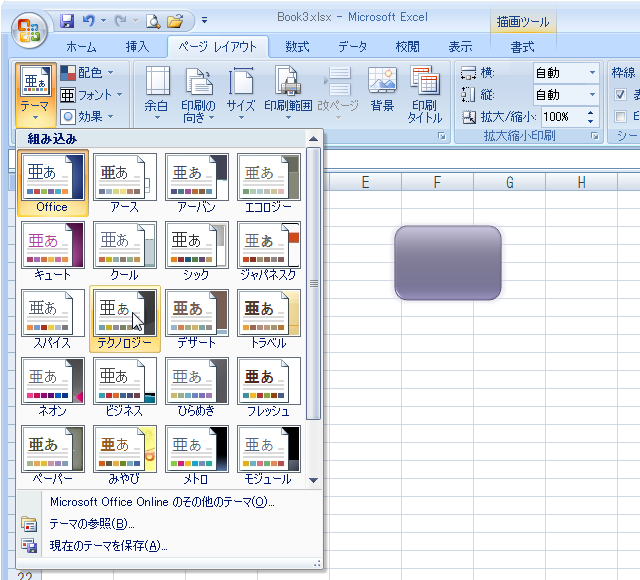Save the workbook from Quick Access

pos(67,21)
